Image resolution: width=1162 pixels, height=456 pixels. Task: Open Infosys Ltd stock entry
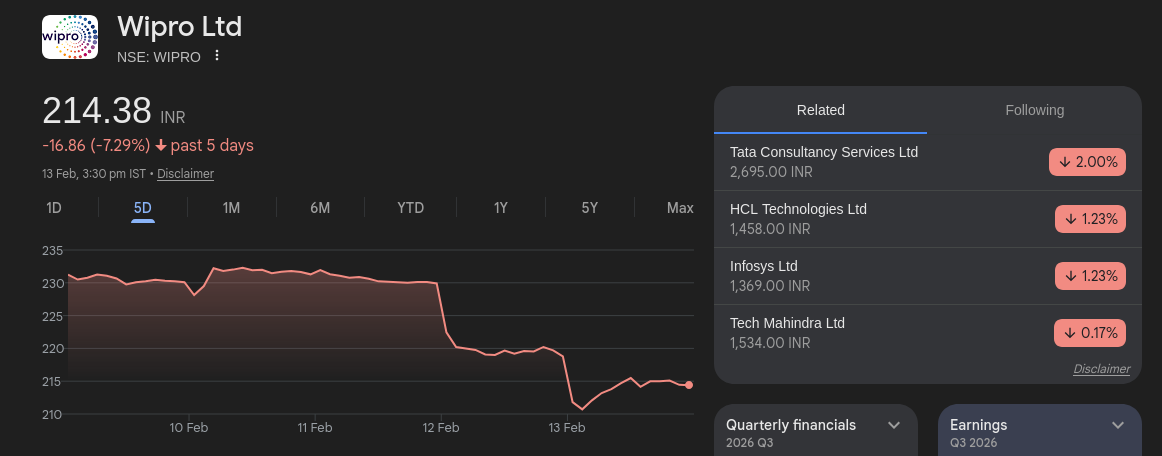[x=764, y=266]
